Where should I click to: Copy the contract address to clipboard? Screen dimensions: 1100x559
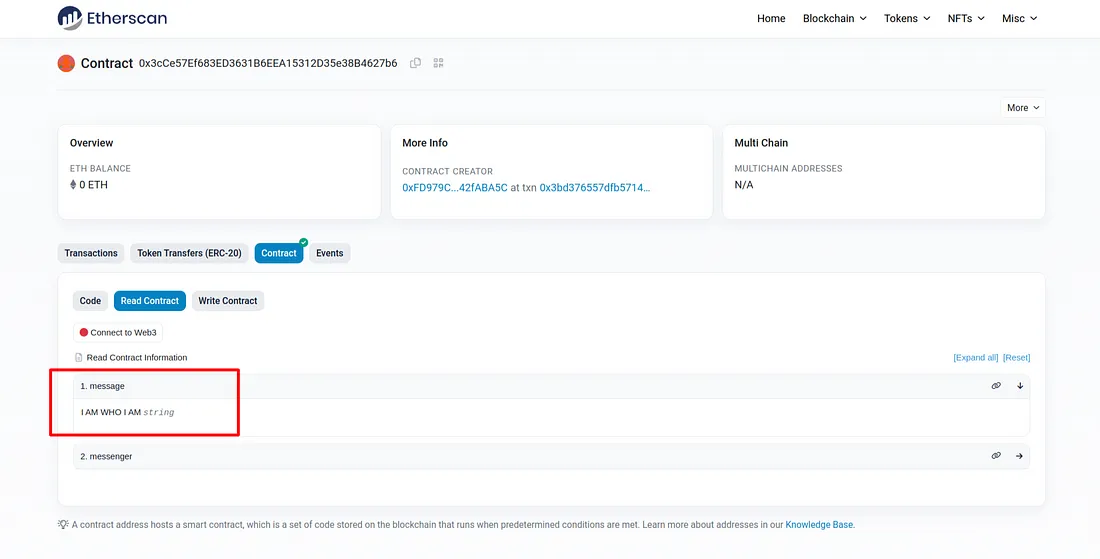pyautogui.click(x=415, y=63)
